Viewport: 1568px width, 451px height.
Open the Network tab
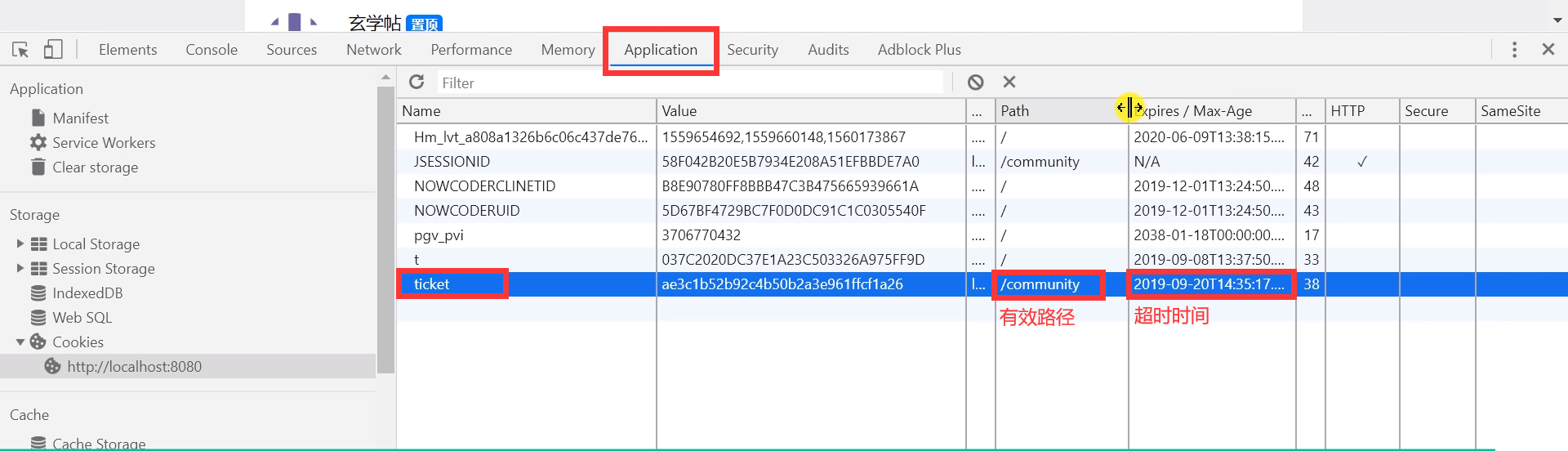point(374,50)
